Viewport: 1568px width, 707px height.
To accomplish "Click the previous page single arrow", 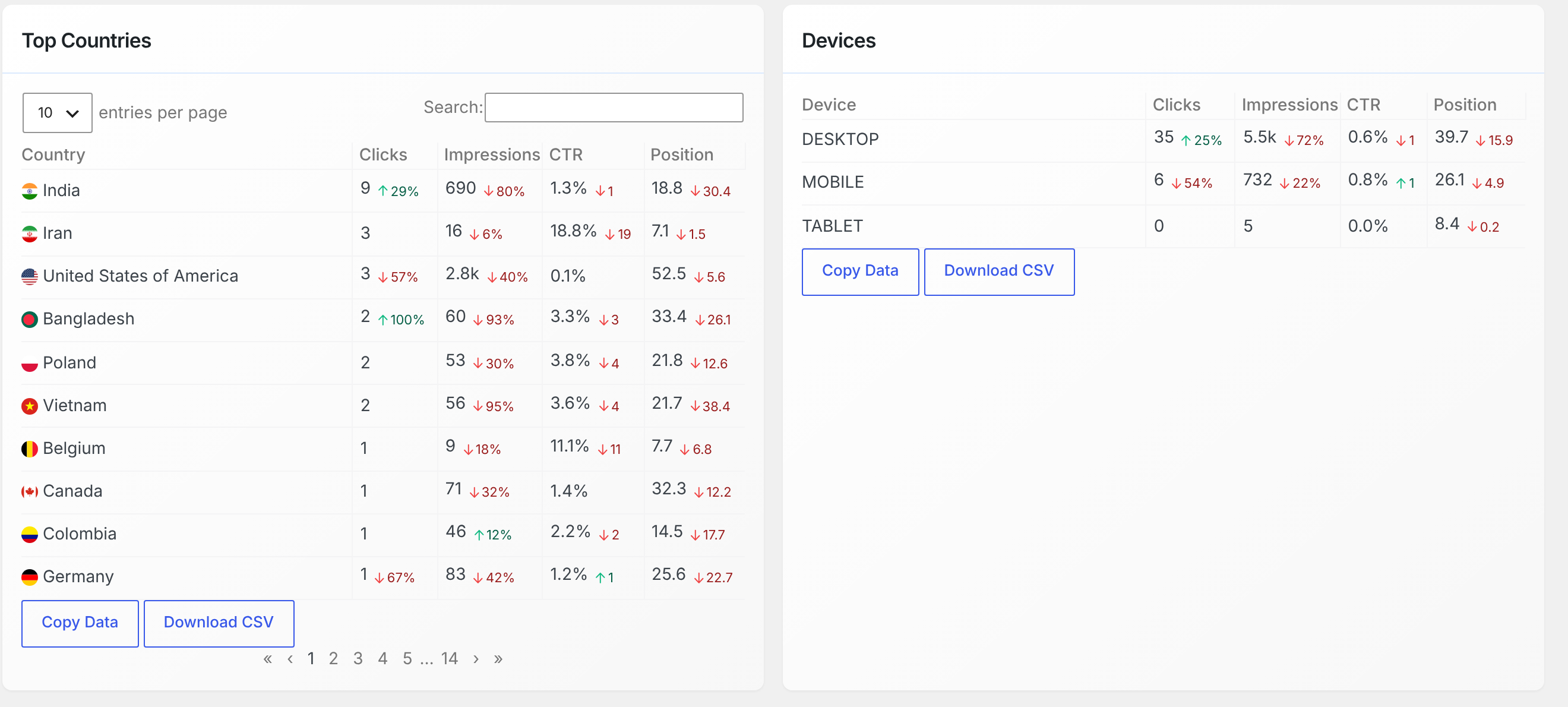I will tap(290, 658).
